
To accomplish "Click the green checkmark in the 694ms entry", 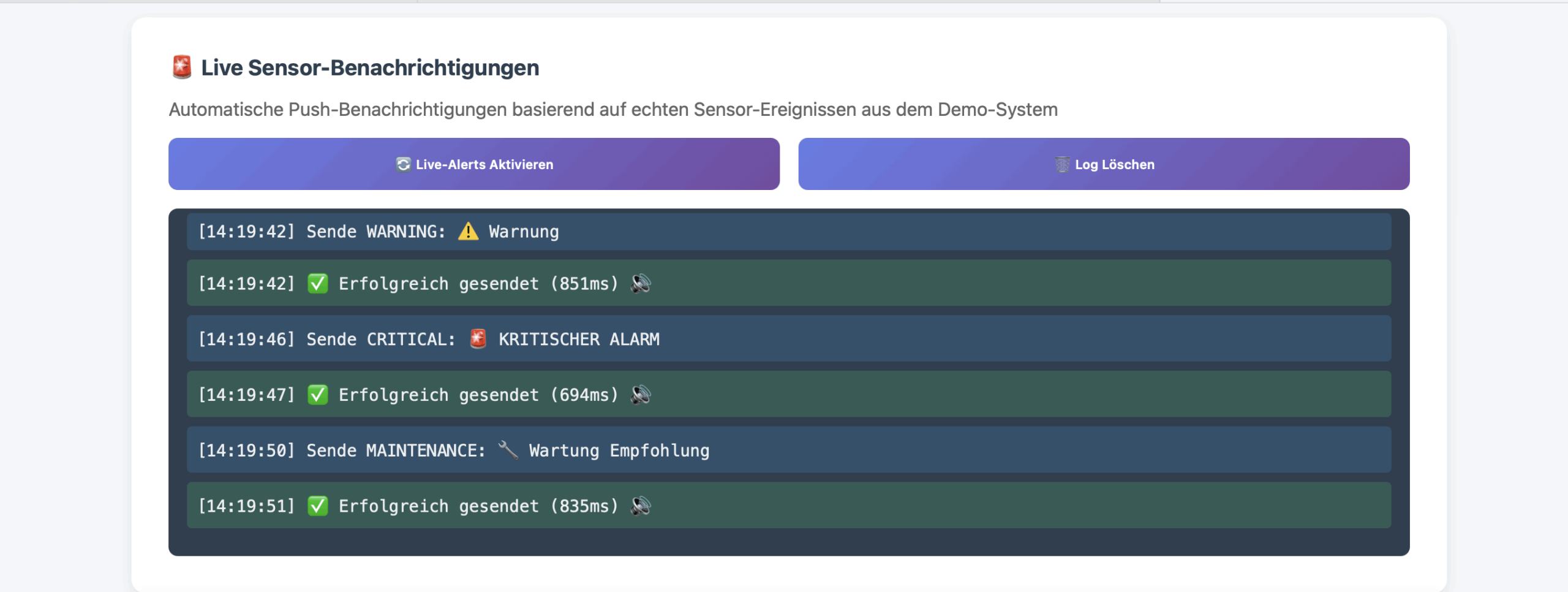I will pos(317,395).
